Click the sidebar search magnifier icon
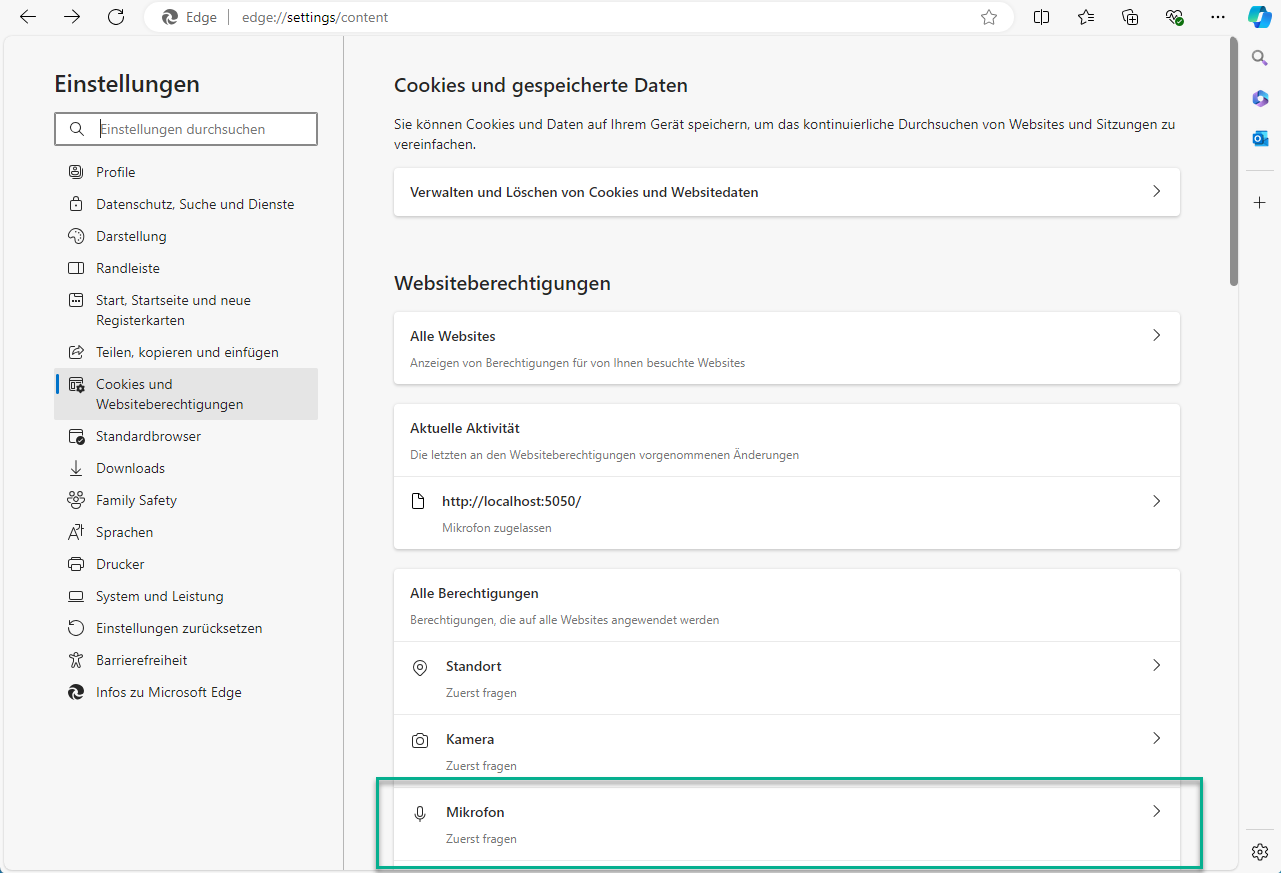Screen dimensions: 1281x873 pyautogui.click(x=1260, y=58)
